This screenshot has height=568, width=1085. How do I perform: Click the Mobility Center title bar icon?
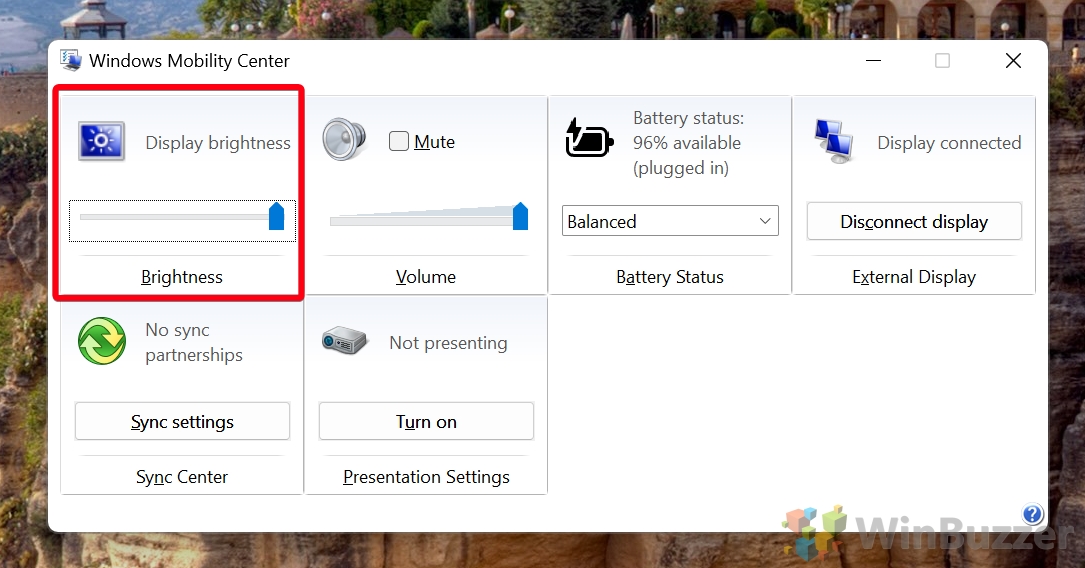71,60
